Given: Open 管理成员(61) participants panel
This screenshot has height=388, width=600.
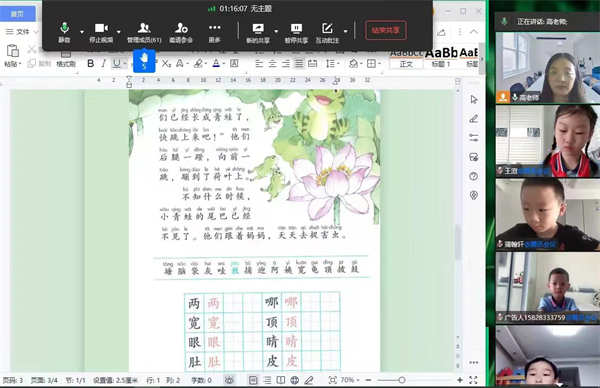Looking at the screenshot, I should [x=144, y=32].
